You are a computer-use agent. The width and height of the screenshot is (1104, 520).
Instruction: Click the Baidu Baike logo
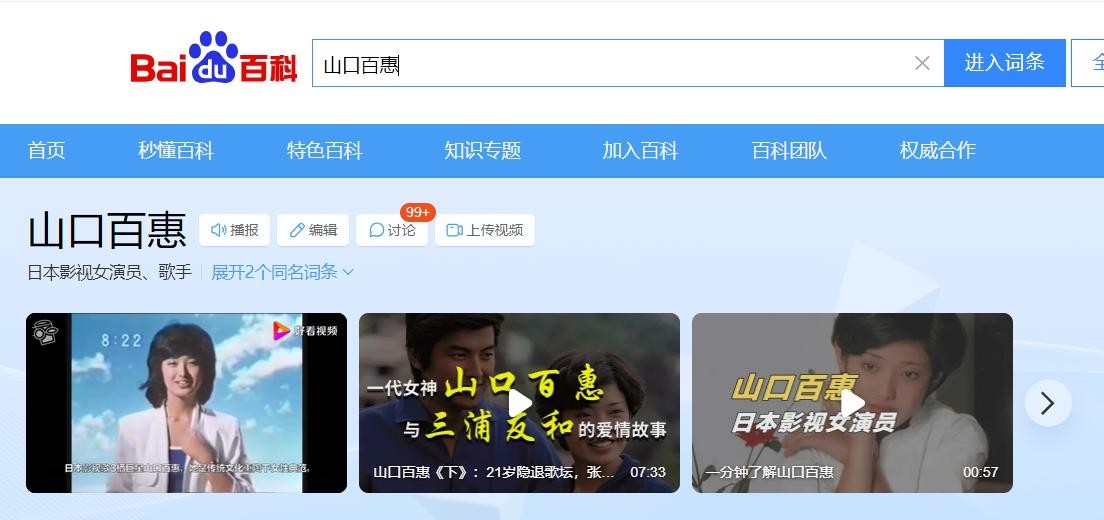tap(213, 60)
